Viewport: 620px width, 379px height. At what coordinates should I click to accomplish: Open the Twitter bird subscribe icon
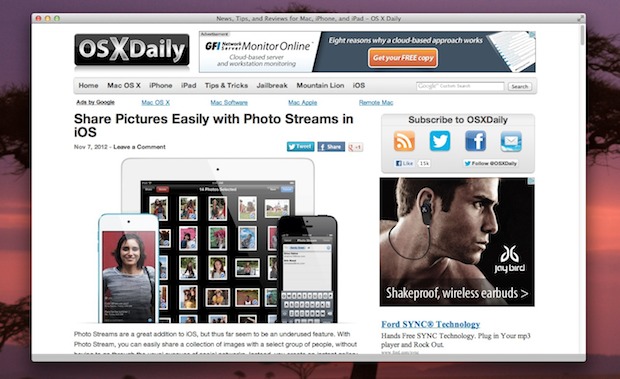pos(440,141)
